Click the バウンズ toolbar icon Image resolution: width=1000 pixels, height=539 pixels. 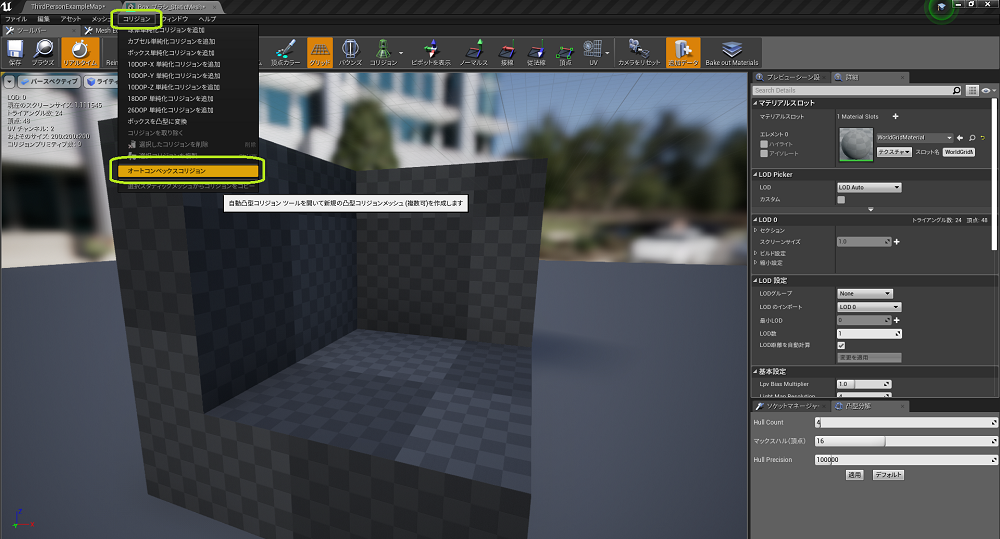(x=350, y=52)
